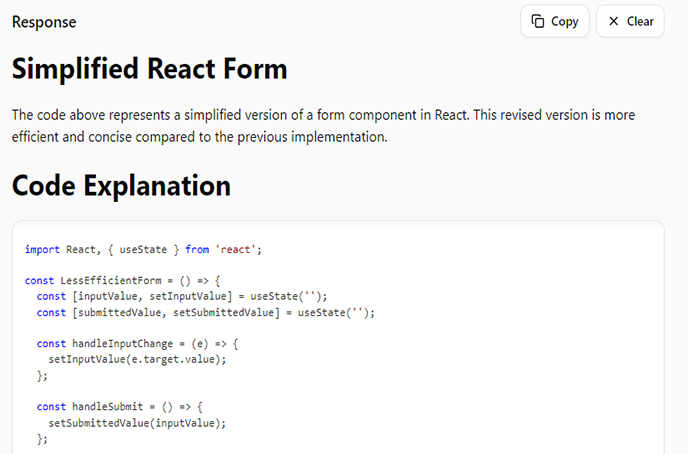Click the X icon in the Clear button
Image resolution: width=688 pixels, height=454 pixels.
tap(614, 21)
